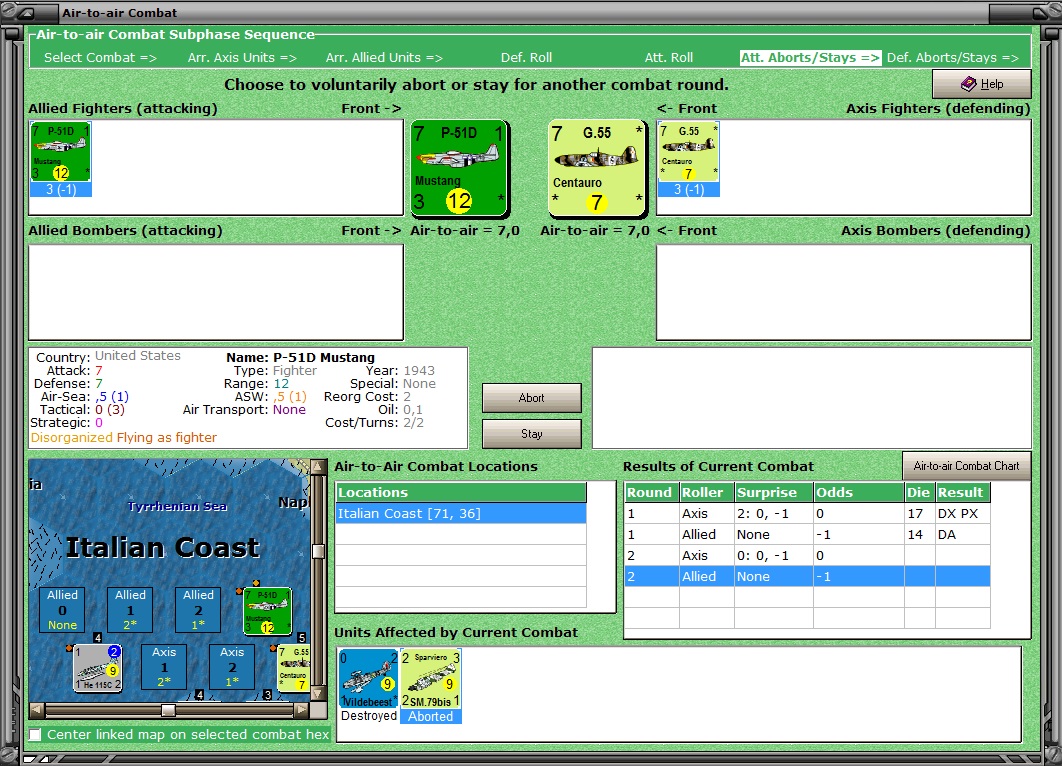
Task: Click the Round column header
Action: coord(651,492)
